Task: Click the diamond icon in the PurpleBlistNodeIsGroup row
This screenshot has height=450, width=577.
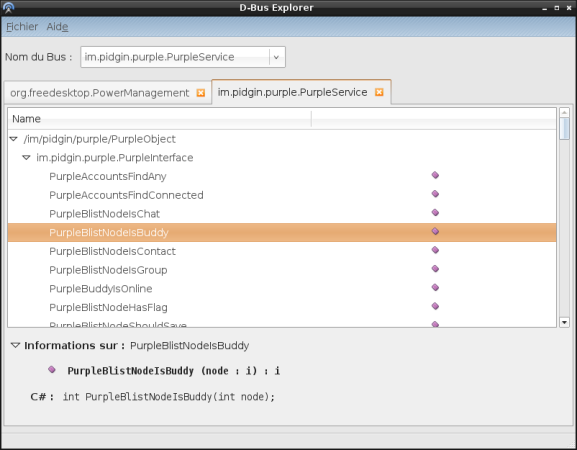Action: point(435,269)
